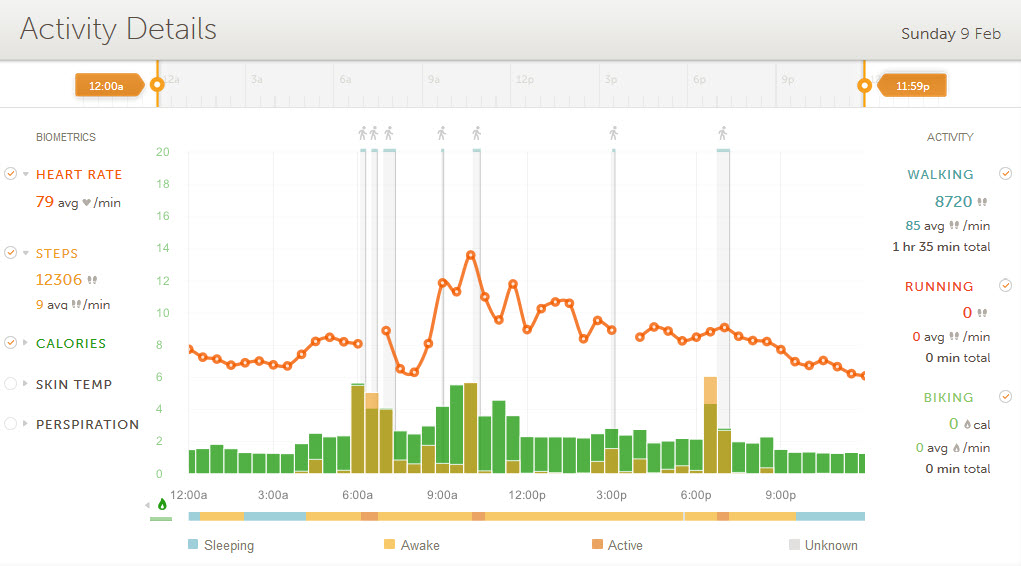Expand the Perspiration section arrow

coord(25,425)
